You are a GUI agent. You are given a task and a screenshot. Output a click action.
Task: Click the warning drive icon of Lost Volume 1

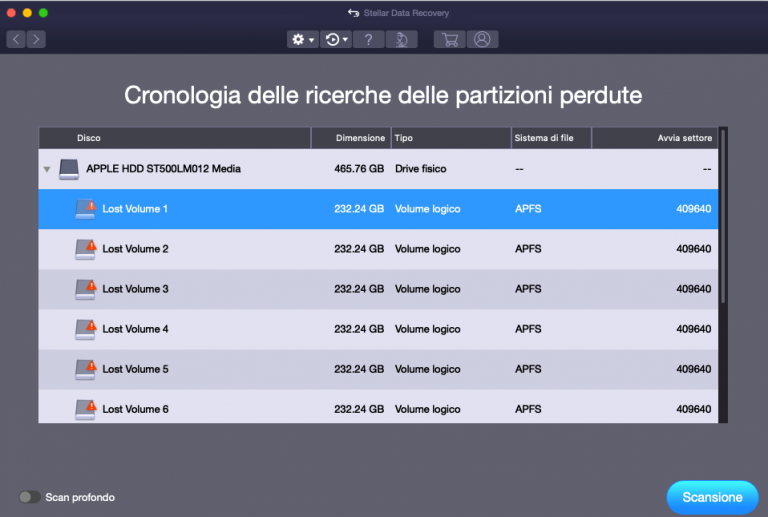point(86,209)
